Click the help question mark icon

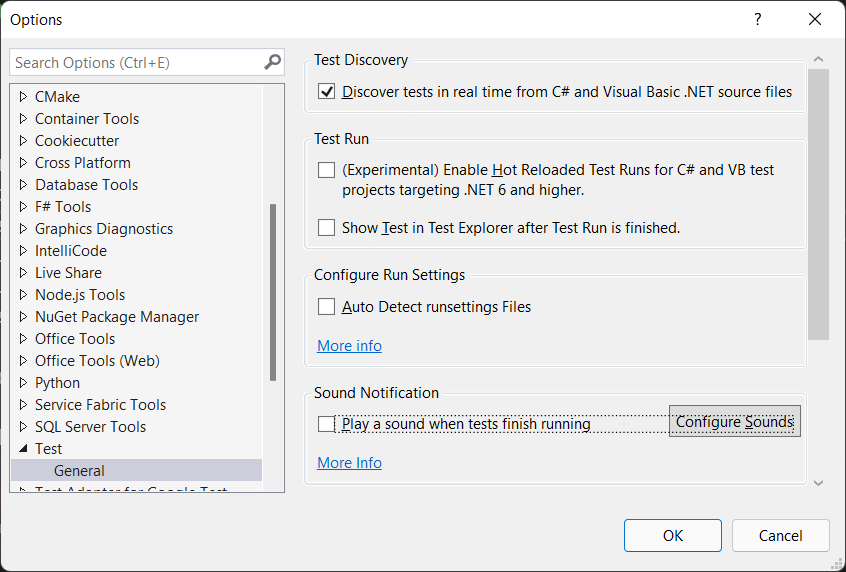(x=758, y=19)
